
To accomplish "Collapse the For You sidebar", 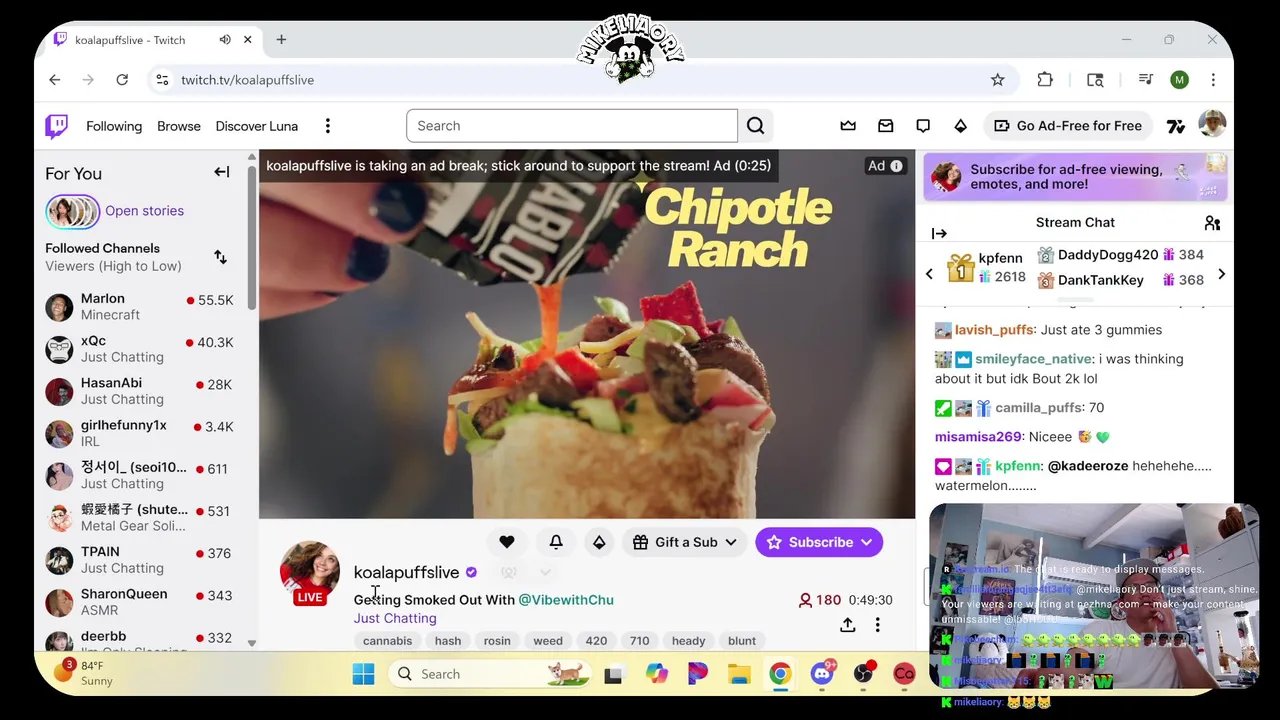I will tap(222, 172).
